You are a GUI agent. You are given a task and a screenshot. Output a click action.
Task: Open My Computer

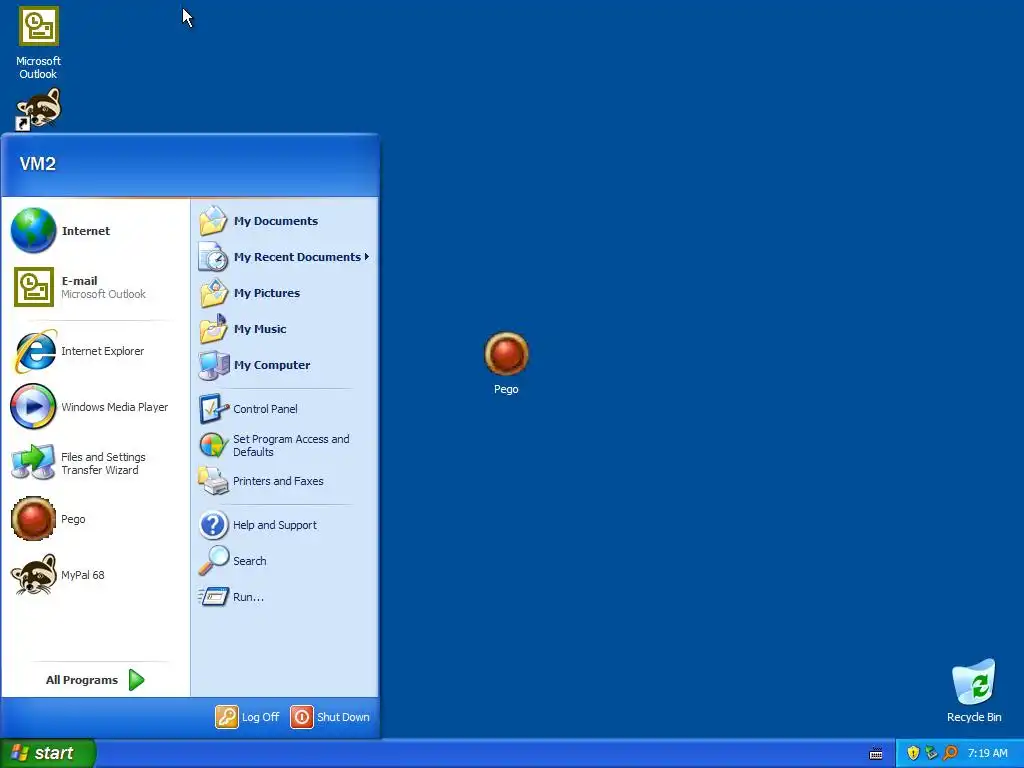click(x=284, y=364)
